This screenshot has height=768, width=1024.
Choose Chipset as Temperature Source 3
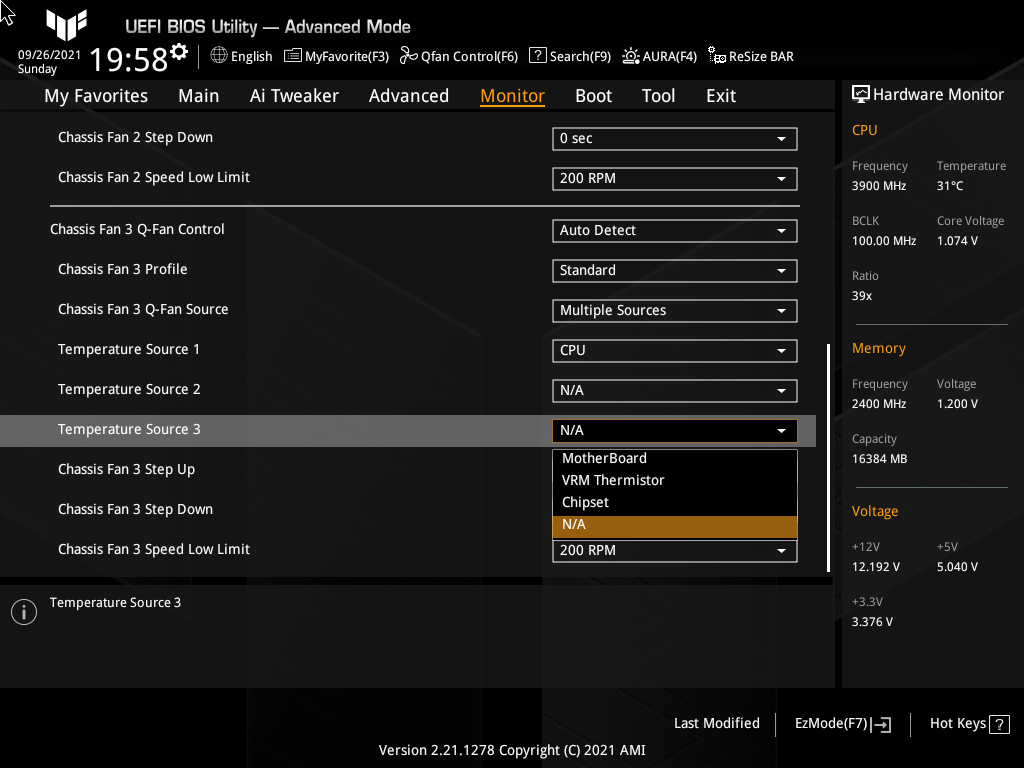point(585,501)
